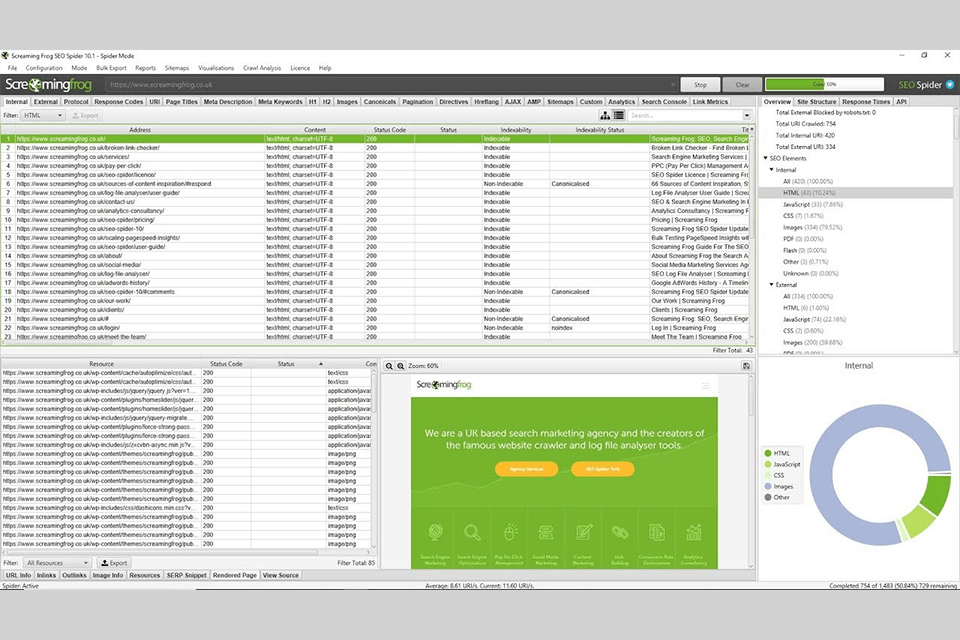The width and height of the screenshot is (960, 640).
Task: Click the URL address input field
Action: click(x=389, y=85)
